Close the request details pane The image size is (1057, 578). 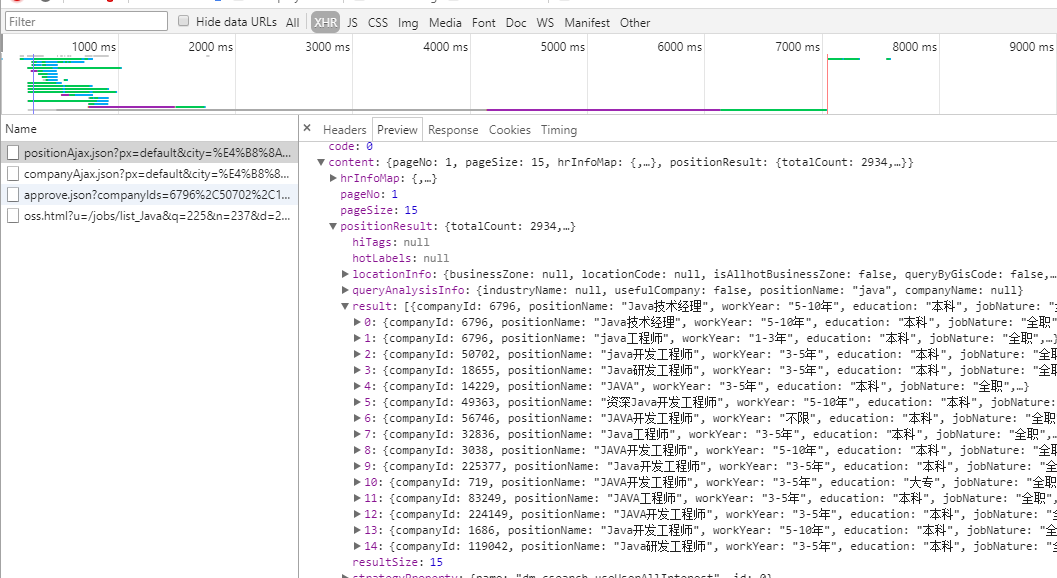pyautogui.click(x=307, y=128)
